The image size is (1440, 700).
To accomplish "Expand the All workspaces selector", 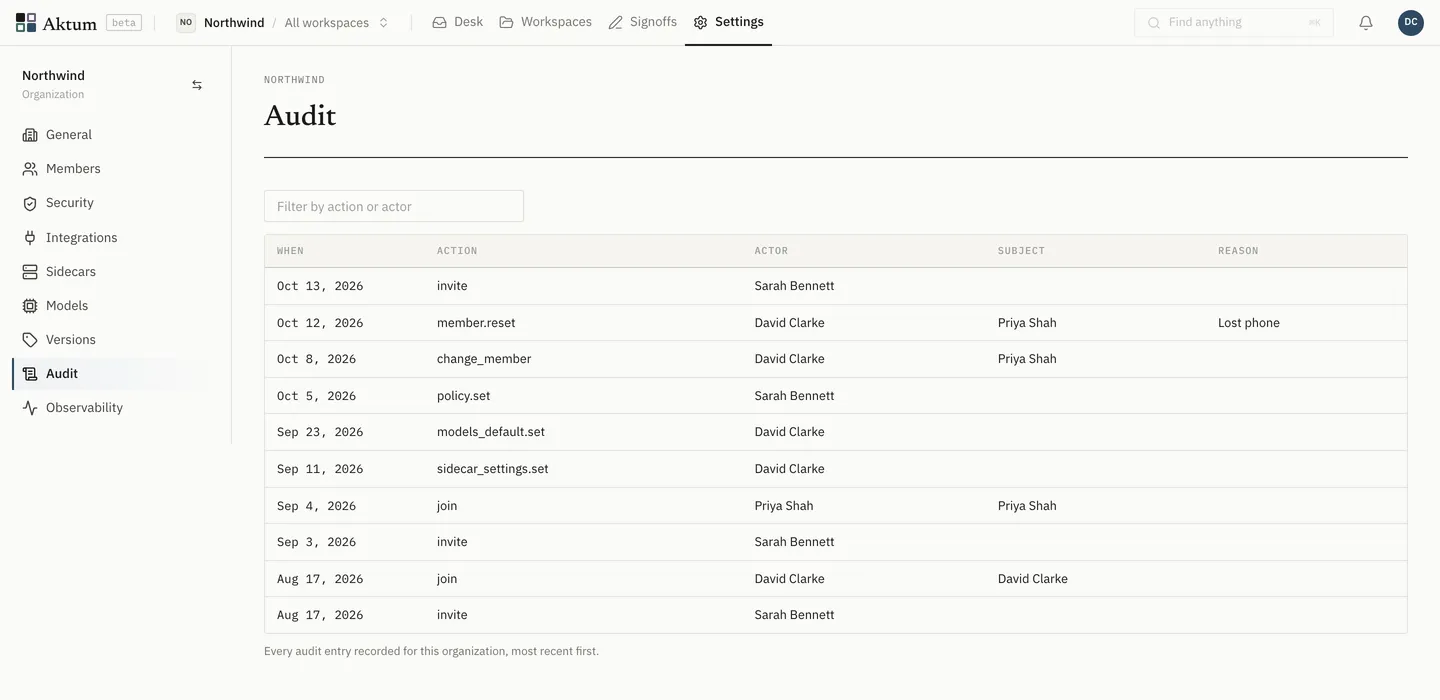I will [336, 22].
